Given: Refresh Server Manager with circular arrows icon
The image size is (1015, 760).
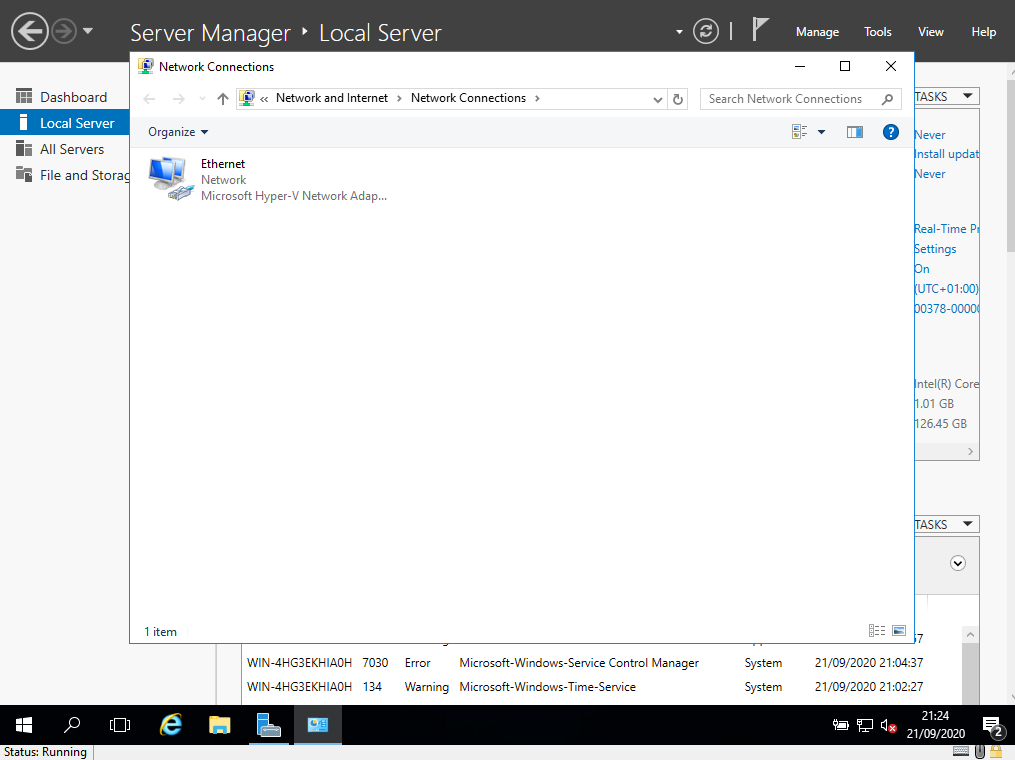Looking at the screenshot, I should (x=706, y=31).
